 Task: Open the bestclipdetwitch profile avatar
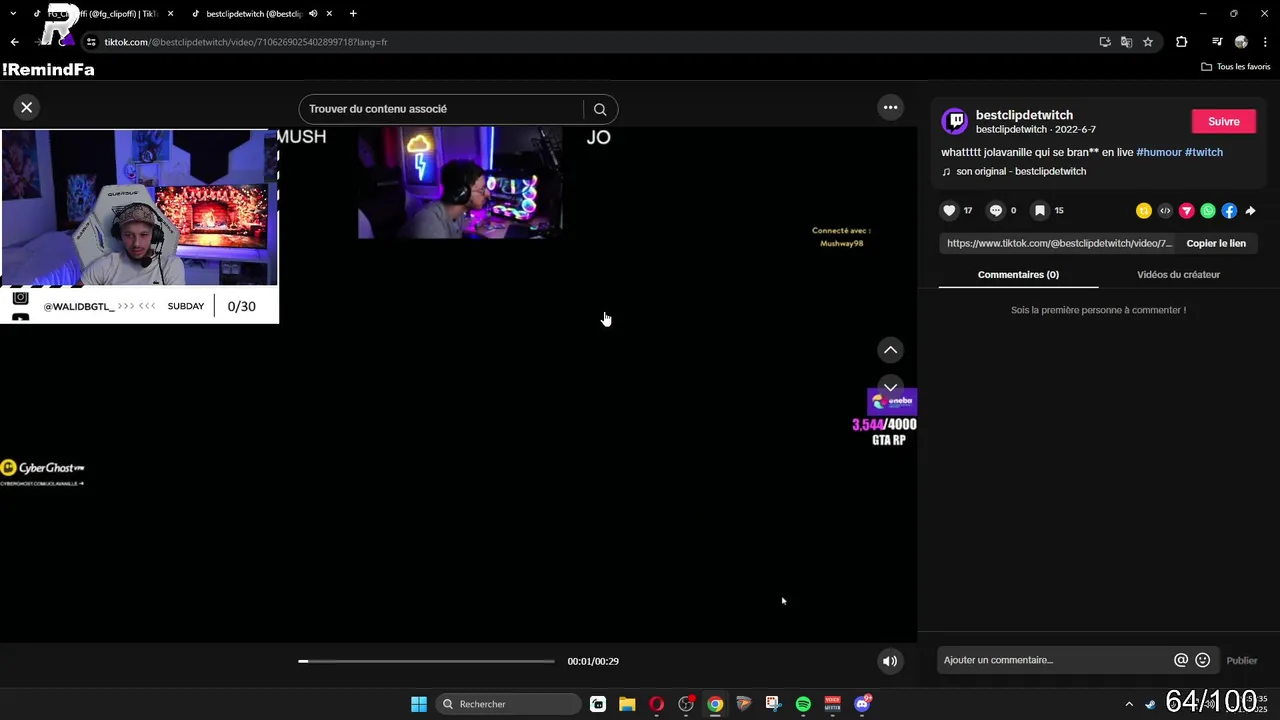tap(954, 122)
